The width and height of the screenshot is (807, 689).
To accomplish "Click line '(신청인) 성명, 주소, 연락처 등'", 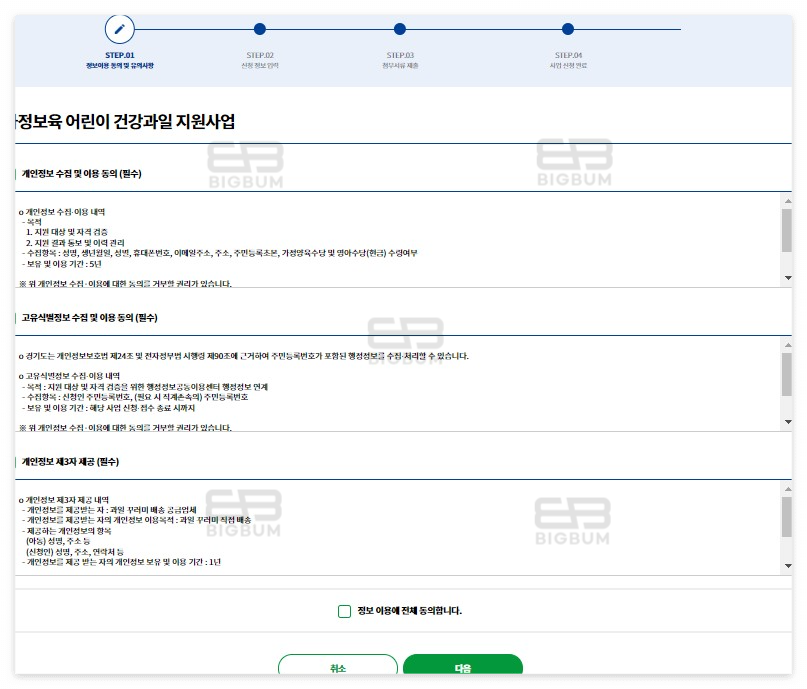I will pos(75,552).
